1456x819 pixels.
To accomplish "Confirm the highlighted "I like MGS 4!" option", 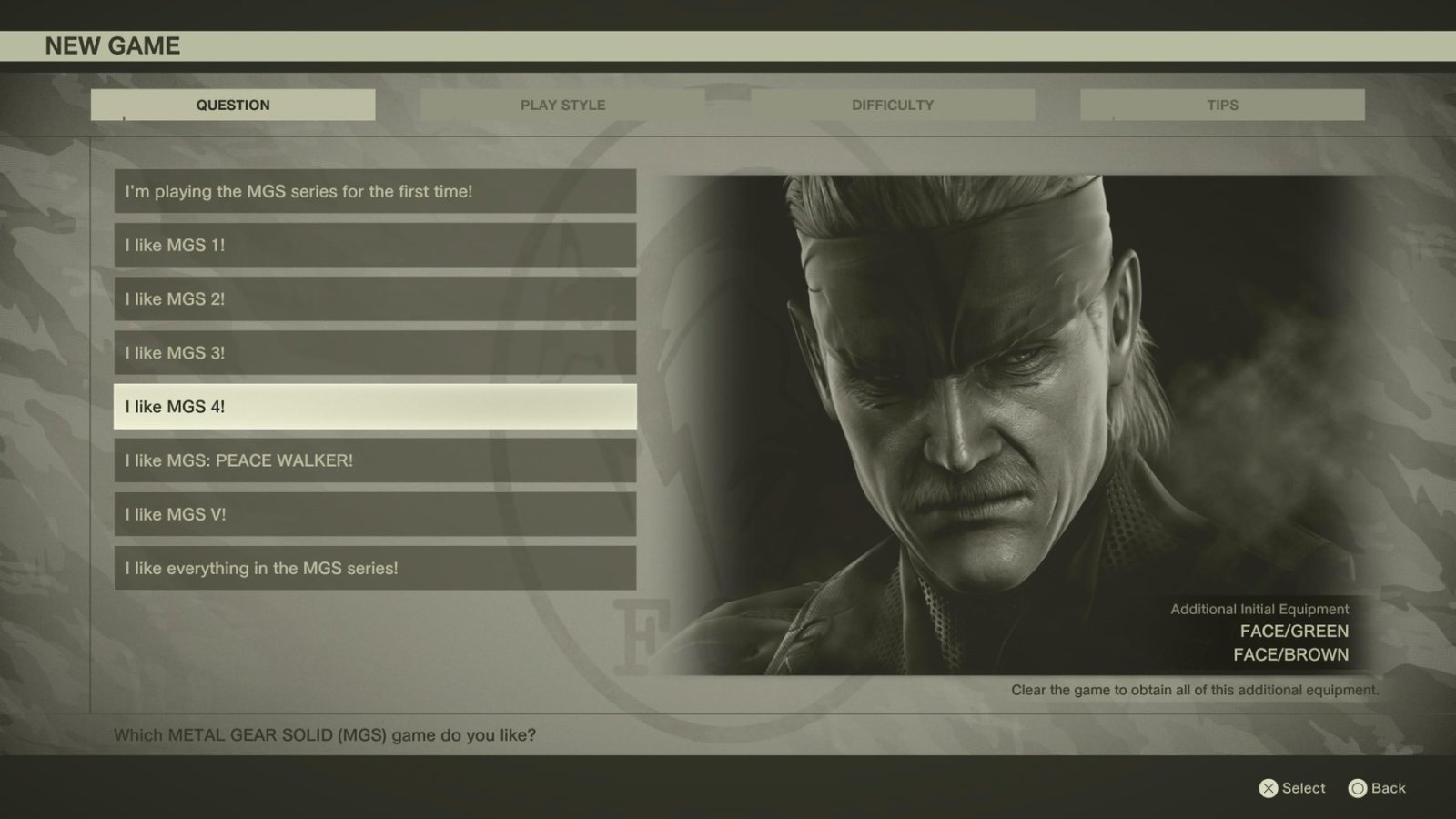I will tap(375, 406).
